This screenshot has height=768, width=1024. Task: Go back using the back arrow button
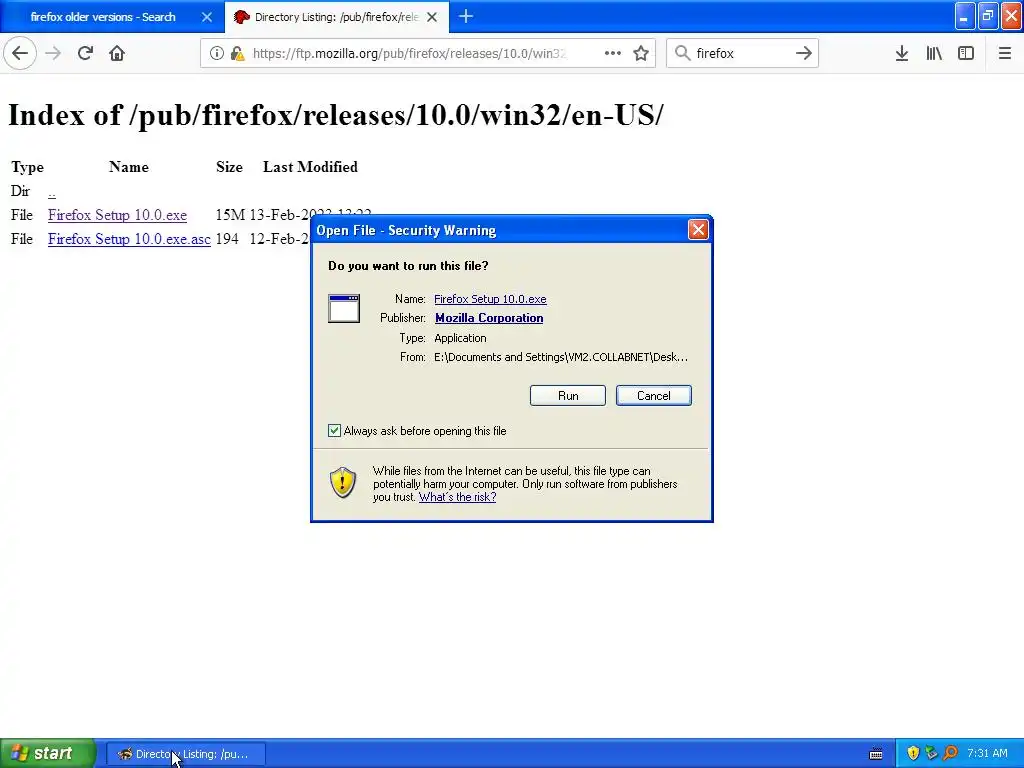20,53
